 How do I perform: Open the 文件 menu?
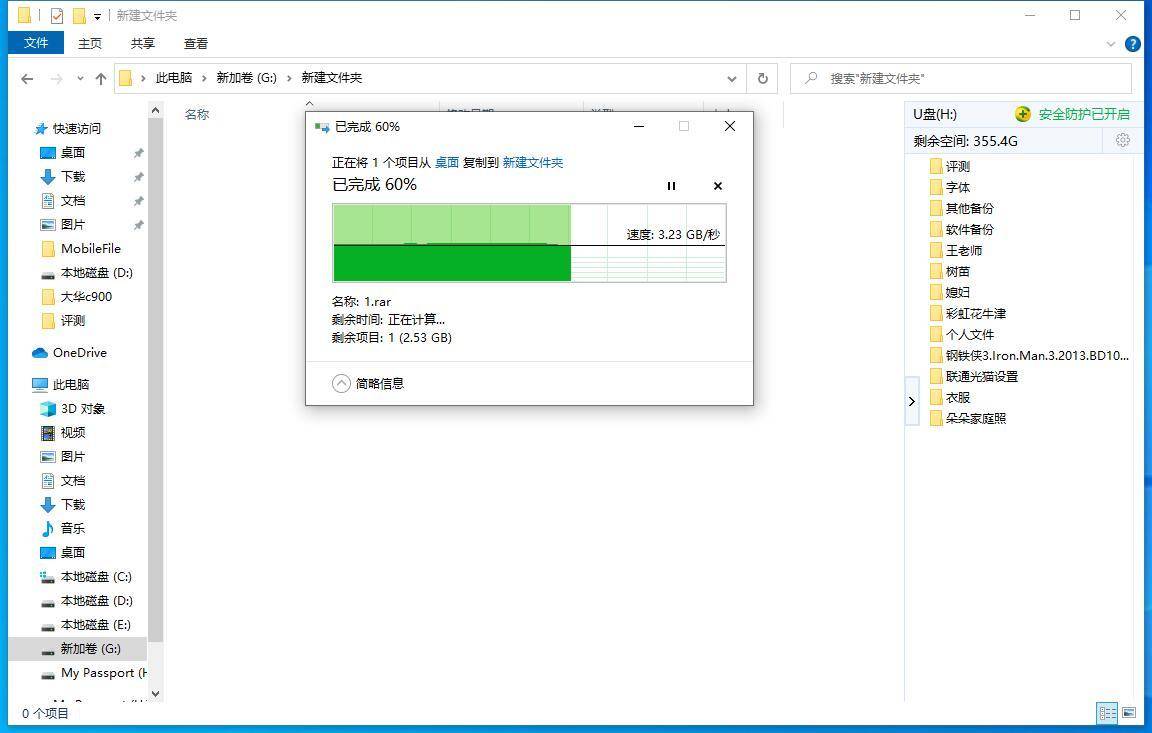36,43
